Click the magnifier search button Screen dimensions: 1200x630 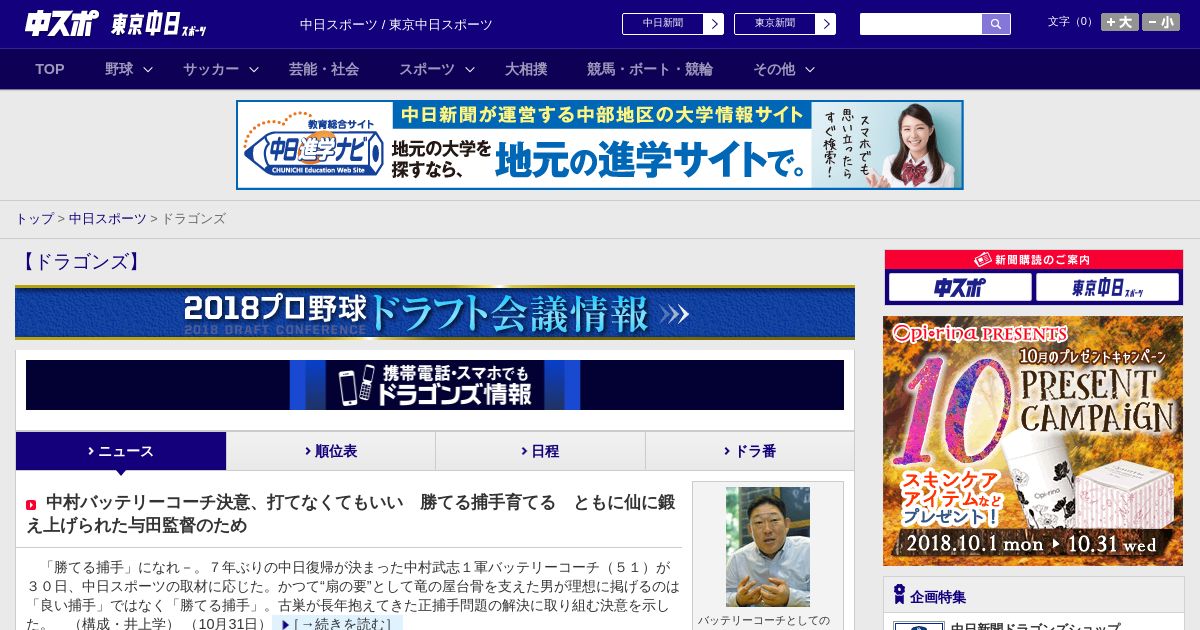(x=996, y=24)
